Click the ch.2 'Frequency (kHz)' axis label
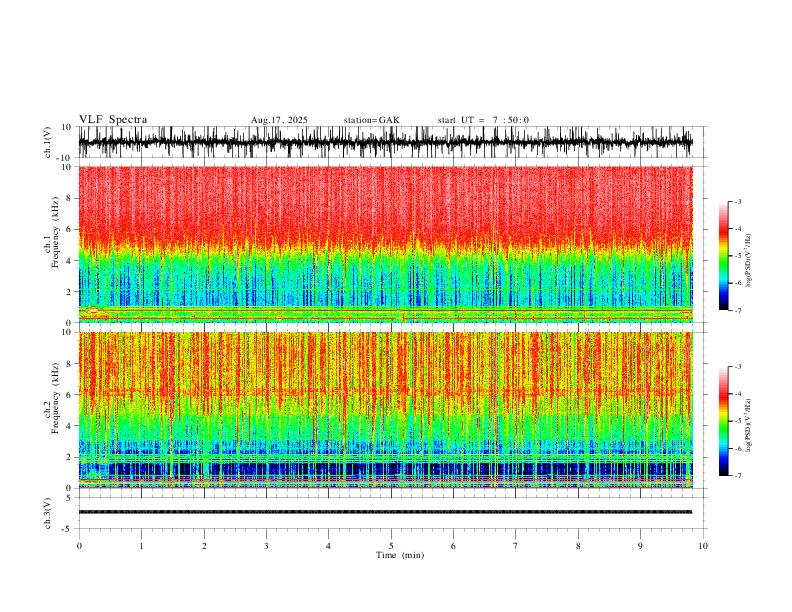This screenshot has height=612, width=792. pyautogui.click(x=55, y=398)
